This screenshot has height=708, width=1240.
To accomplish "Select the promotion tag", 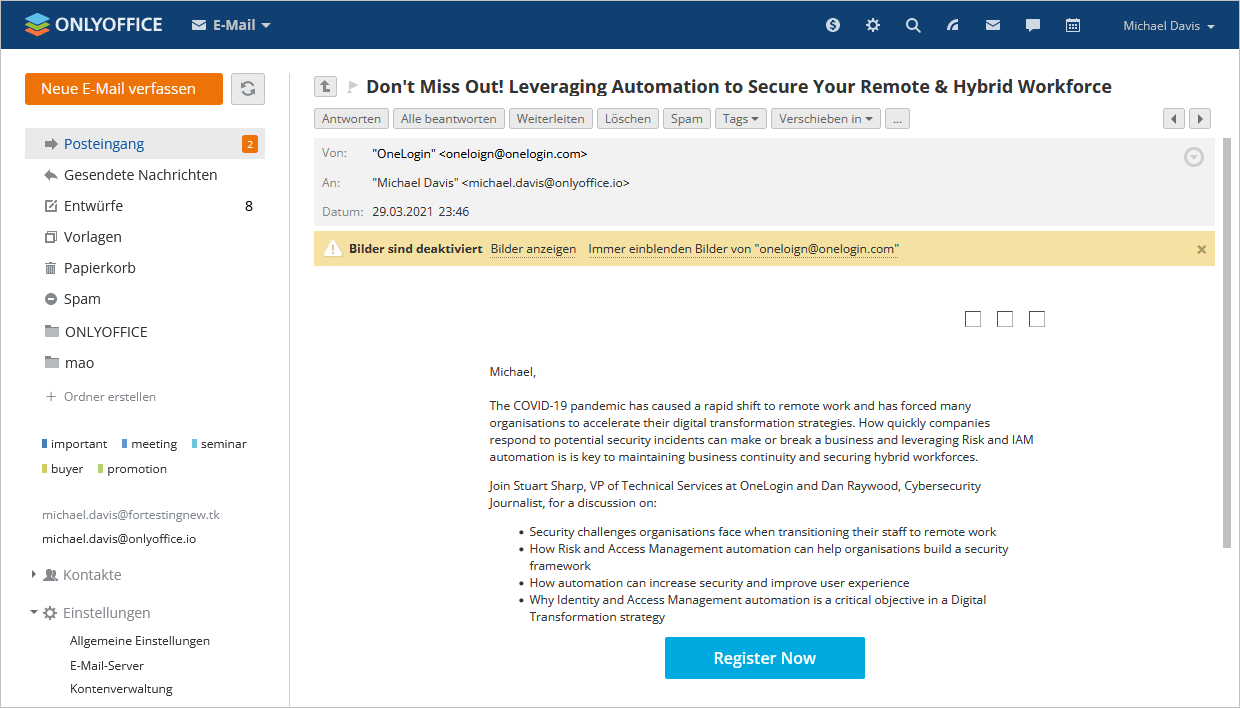I will (132, 469).
